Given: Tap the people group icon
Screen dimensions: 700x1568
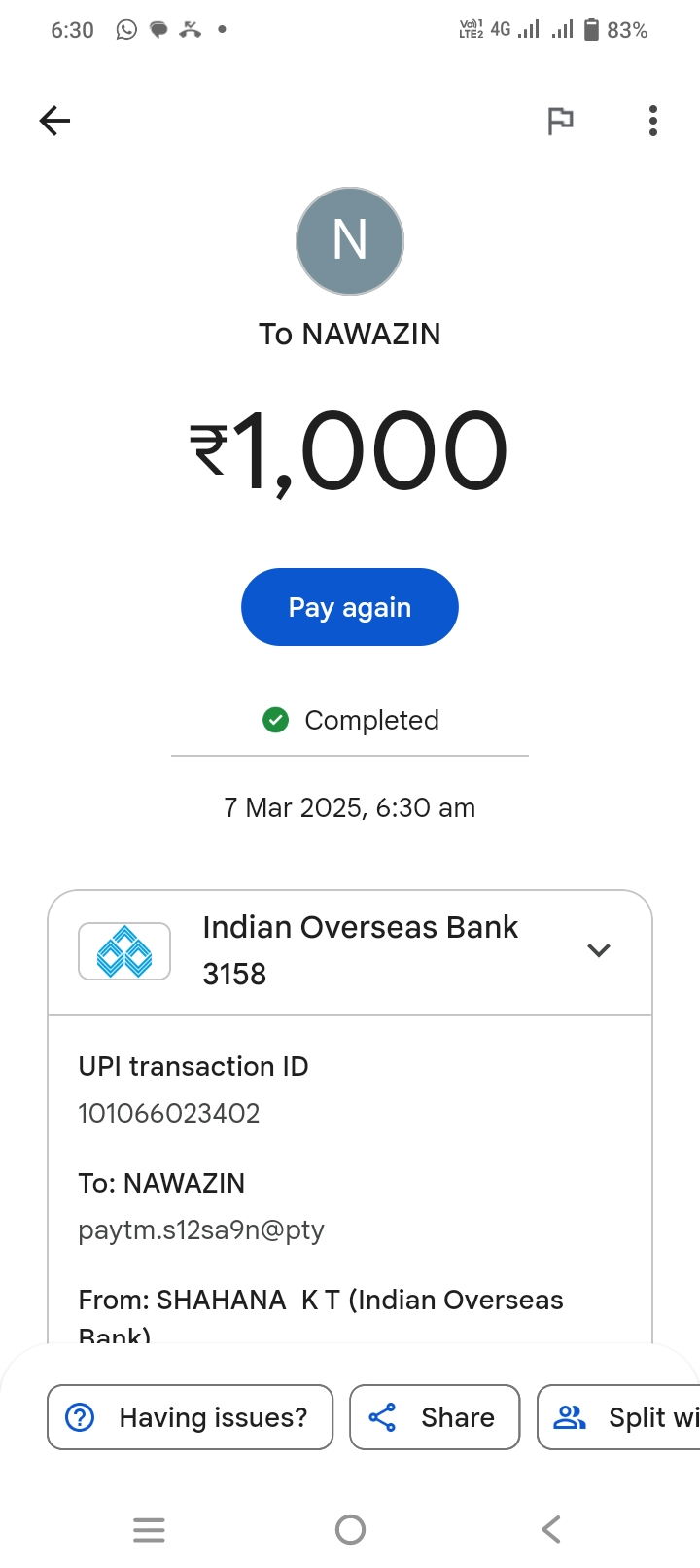Looking at the screenshot, I should point(570,1417).
